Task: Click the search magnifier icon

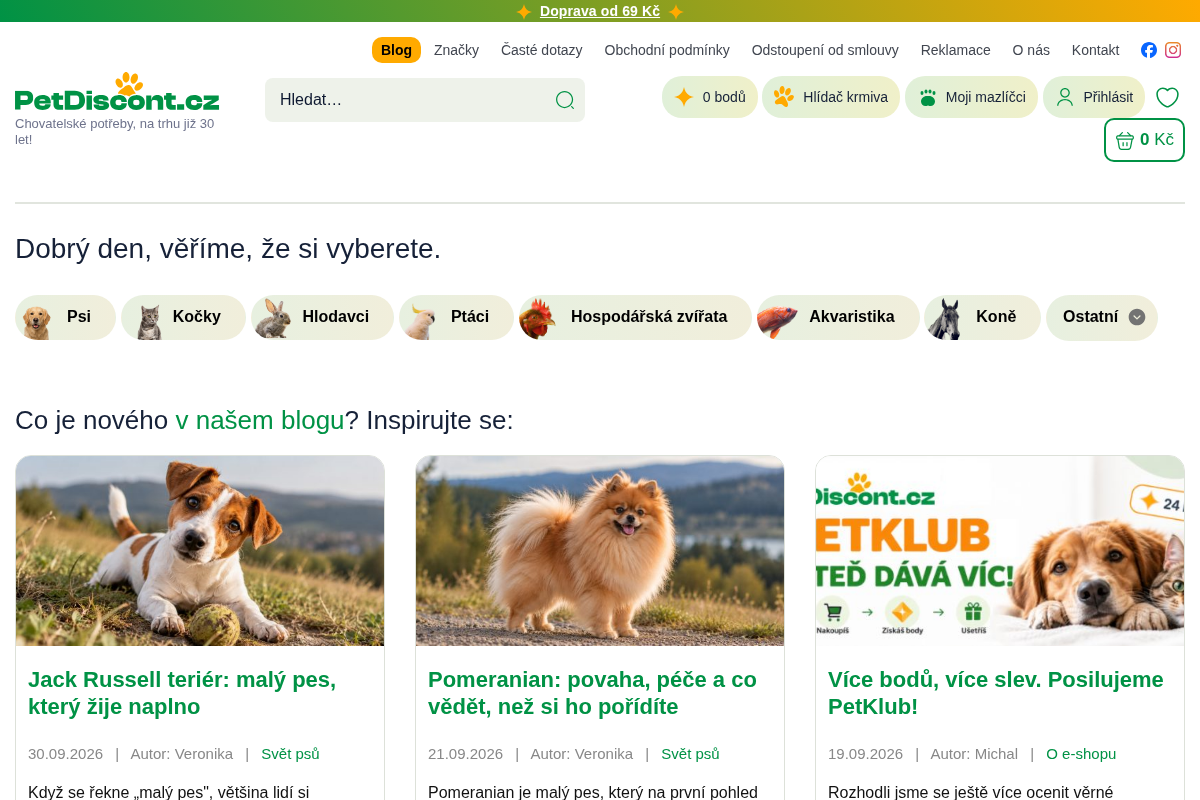Action: tap(565, 100)
